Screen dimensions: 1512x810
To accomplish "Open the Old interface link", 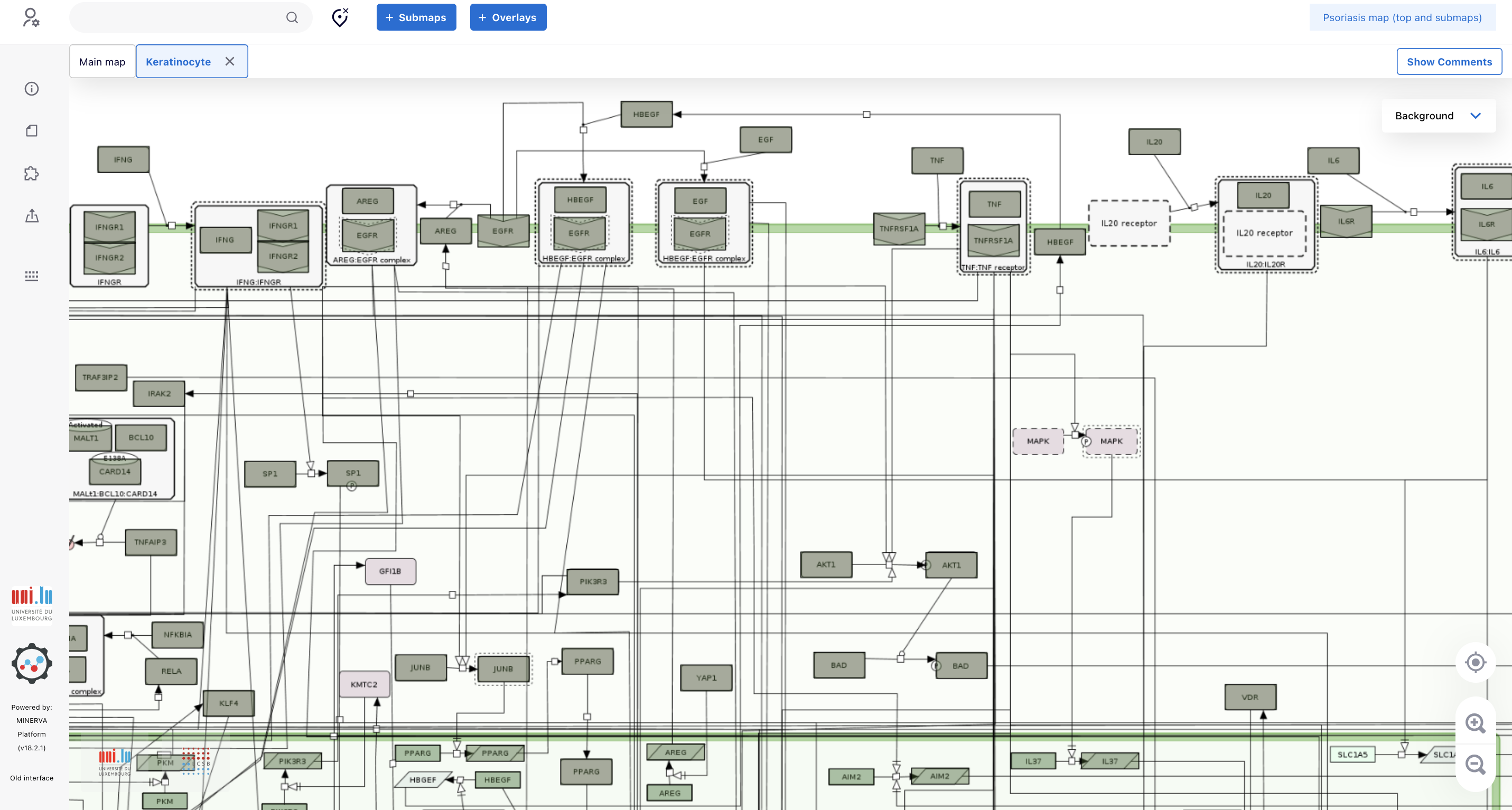I will [32, 778].
